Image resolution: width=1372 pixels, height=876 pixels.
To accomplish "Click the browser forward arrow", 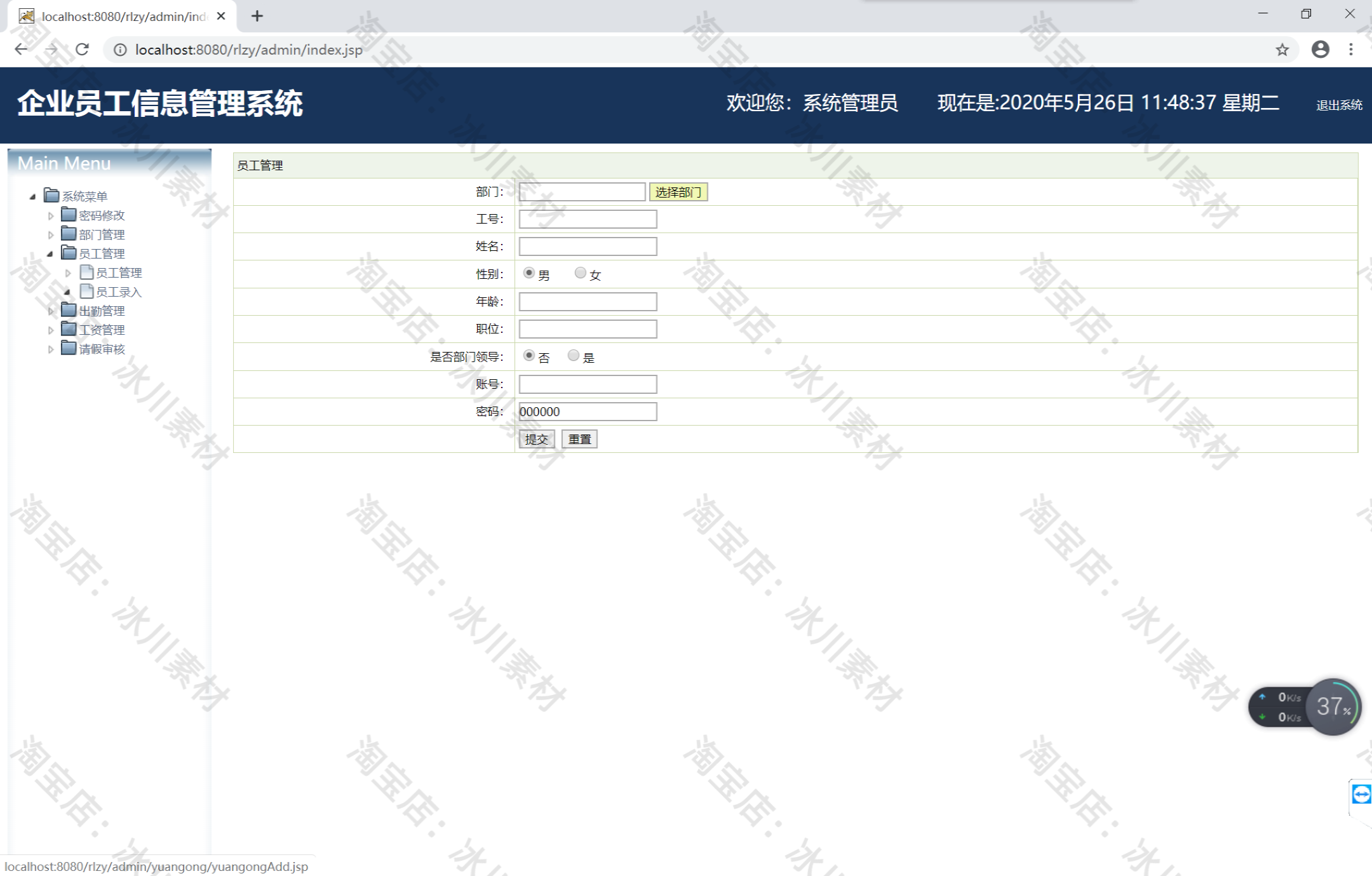I will point(51,50).
